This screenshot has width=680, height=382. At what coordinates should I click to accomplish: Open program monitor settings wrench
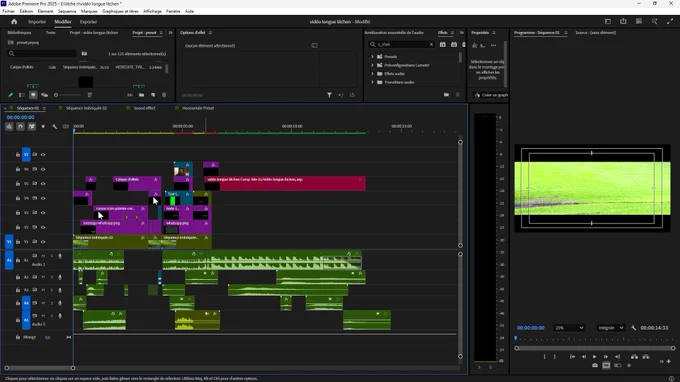click(x=634, y=328)
